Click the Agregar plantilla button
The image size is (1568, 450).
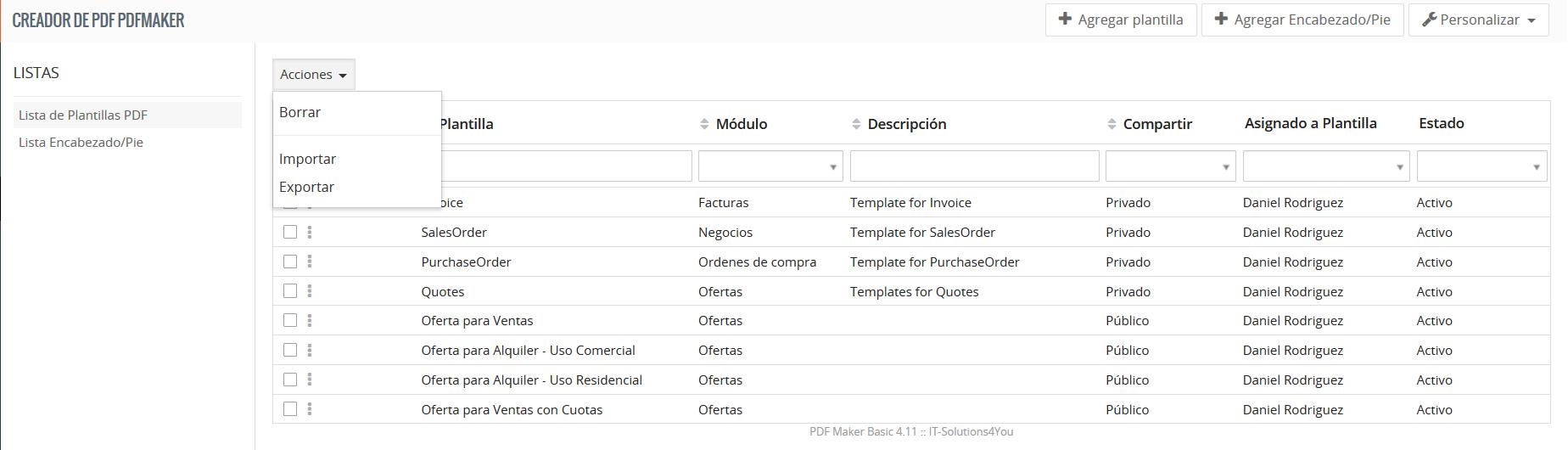1121,20
